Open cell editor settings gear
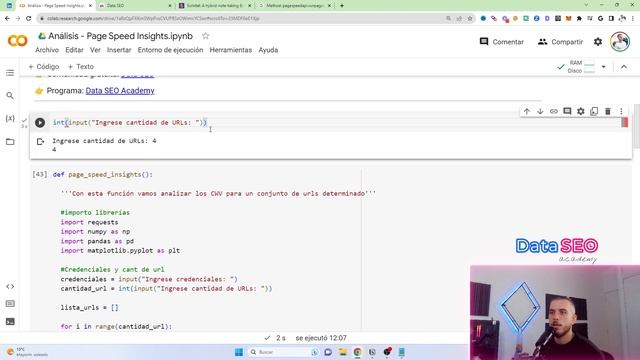The image size is (640, 360). click(580, 111)
